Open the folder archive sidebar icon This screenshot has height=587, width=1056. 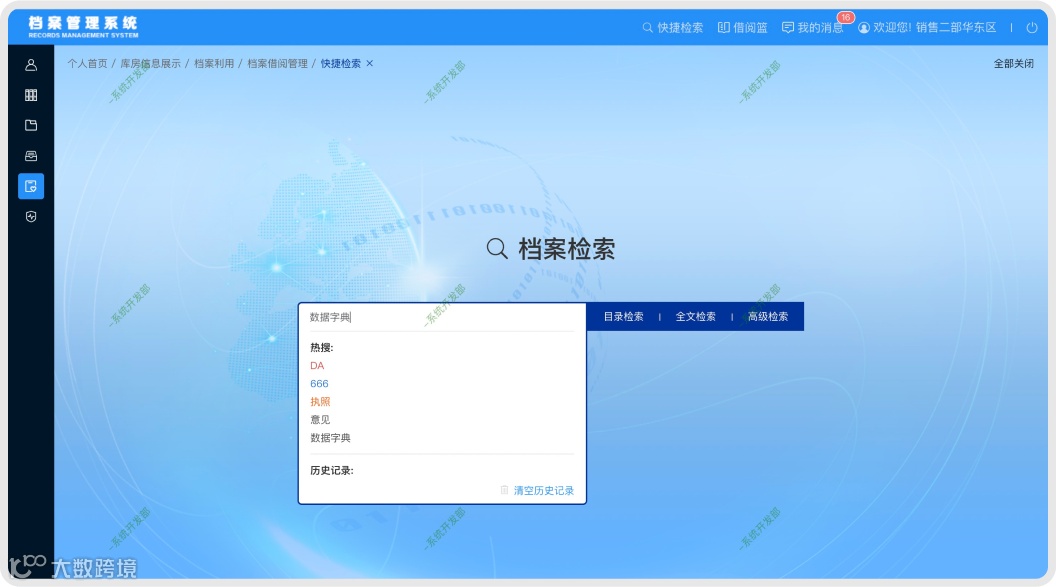(x=31, y=125)
